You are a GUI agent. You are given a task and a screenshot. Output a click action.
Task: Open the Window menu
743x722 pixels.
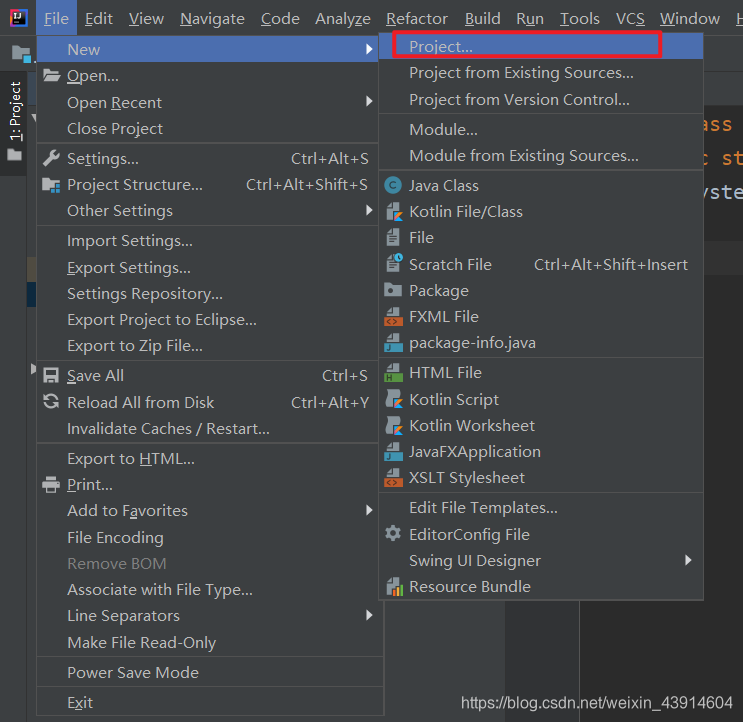[689, 18]
